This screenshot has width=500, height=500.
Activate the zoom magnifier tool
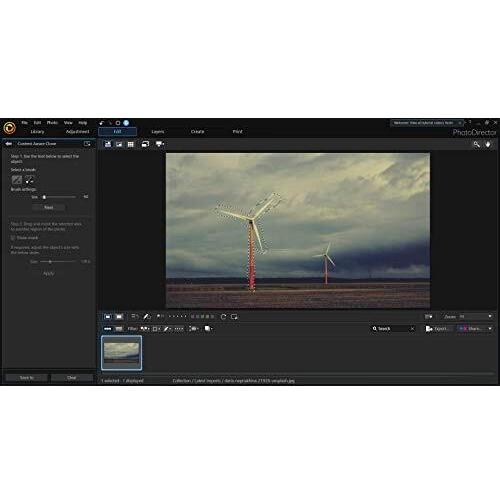coord(477,144)
